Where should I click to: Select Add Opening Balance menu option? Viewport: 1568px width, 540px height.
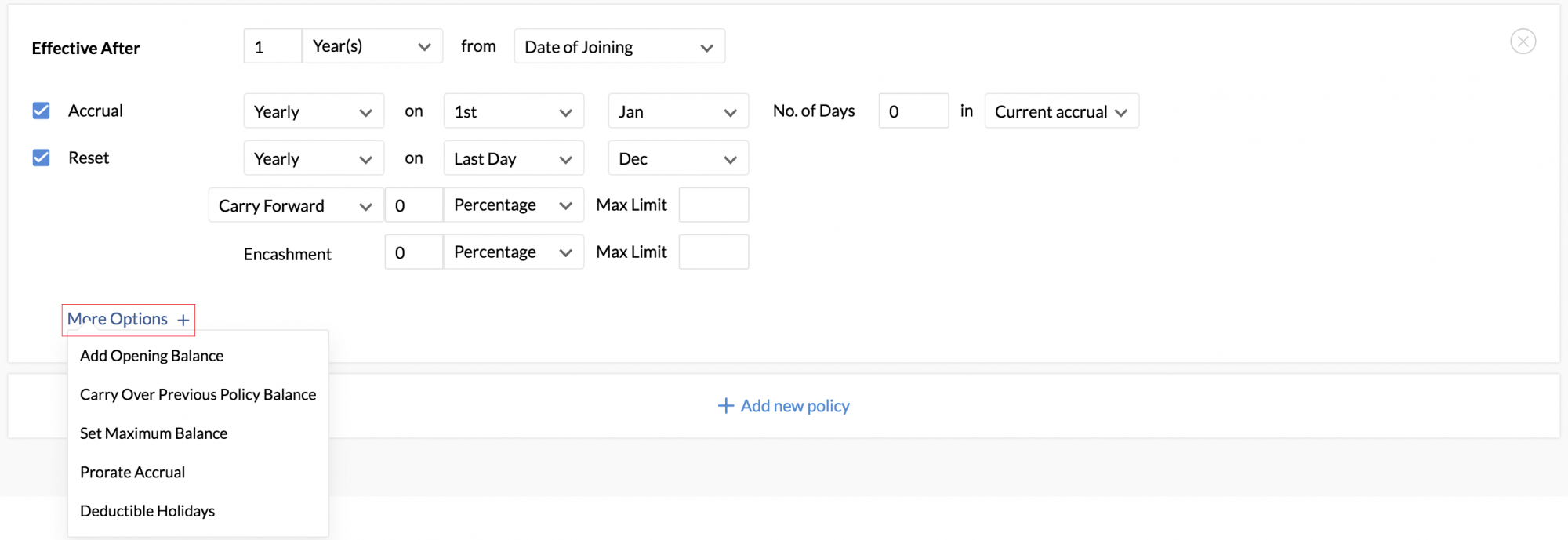point(152,356)
